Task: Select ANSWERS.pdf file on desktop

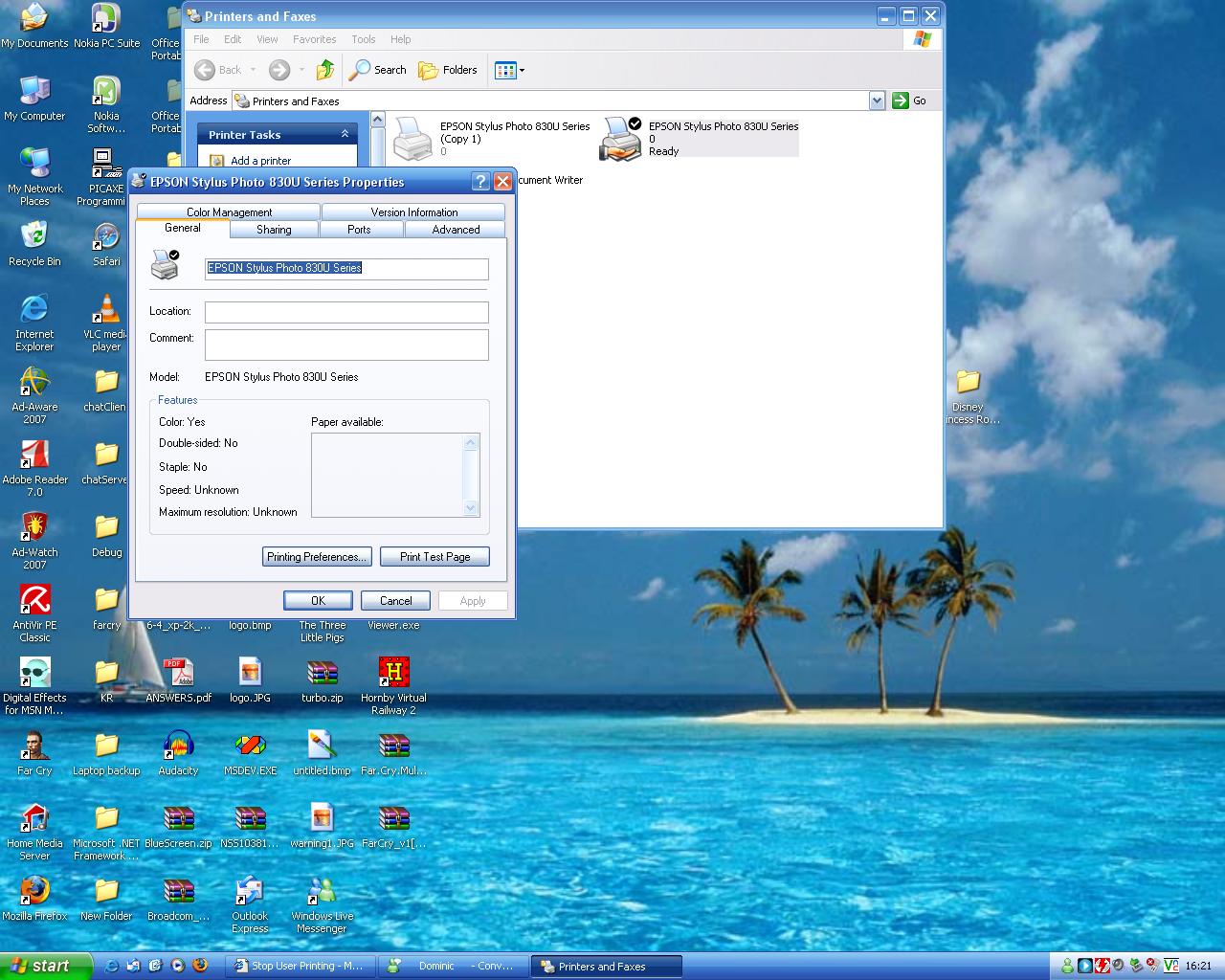Action: 178,680
